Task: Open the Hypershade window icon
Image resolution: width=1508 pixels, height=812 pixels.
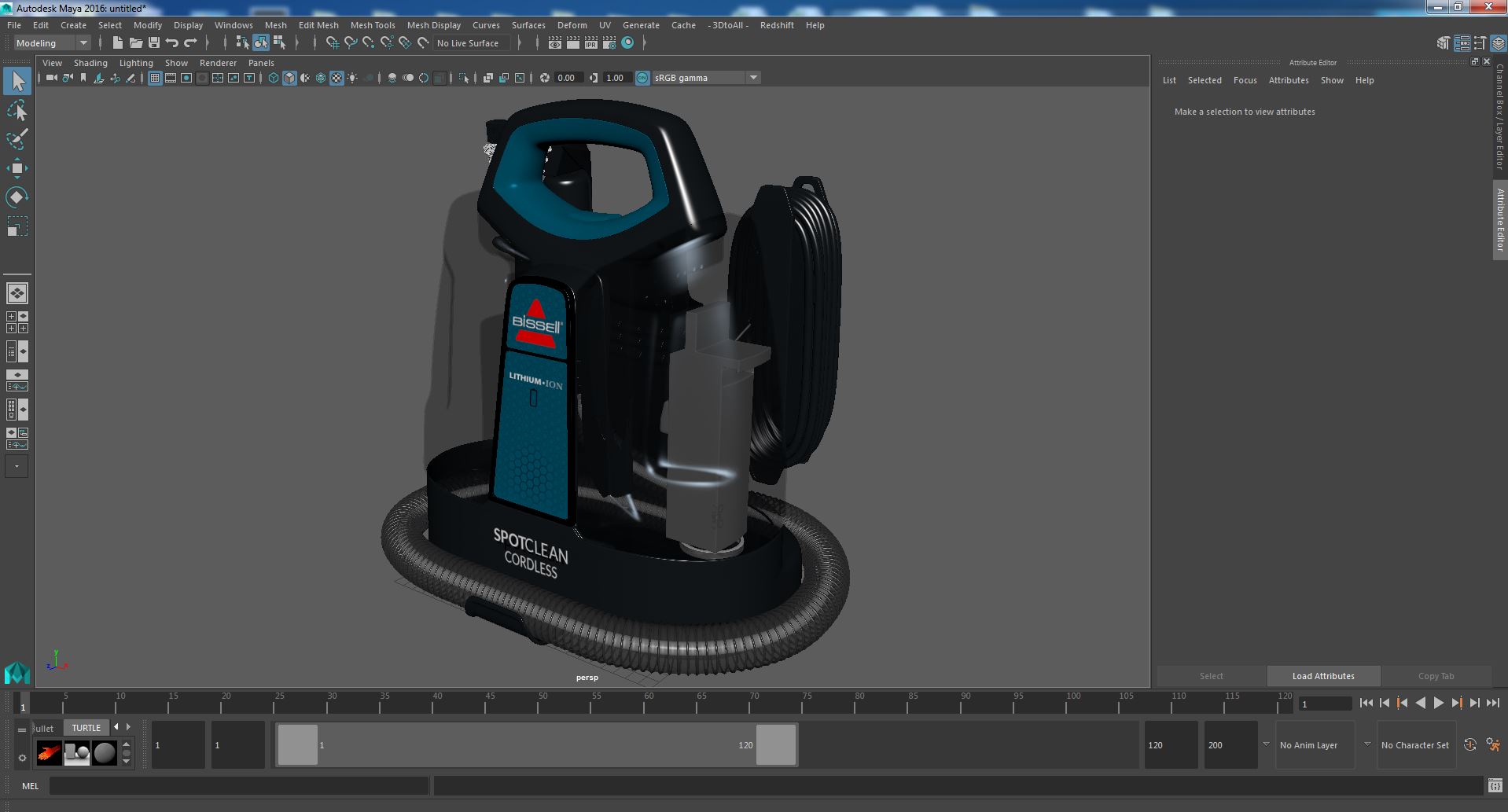Action: click(627, 43)
